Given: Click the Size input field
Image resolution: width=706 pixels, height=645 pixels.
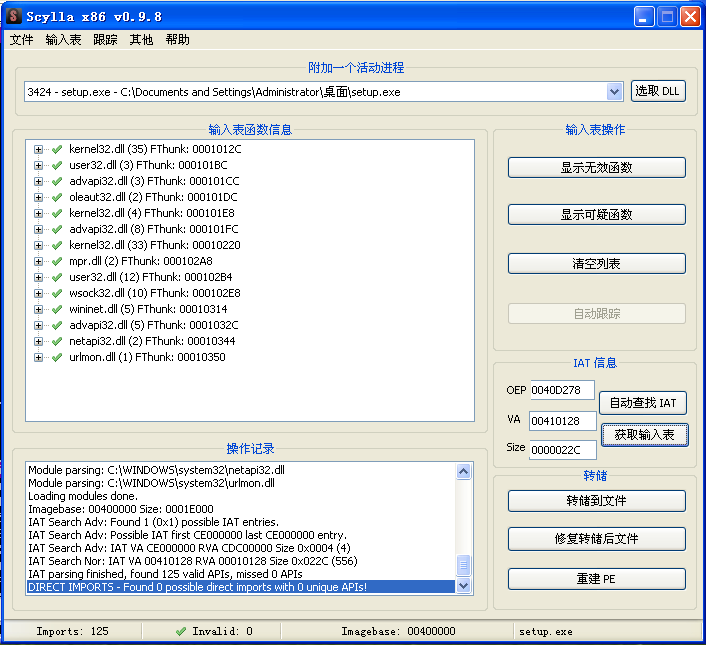Looking at the screenshot, I should coord(563,450).
